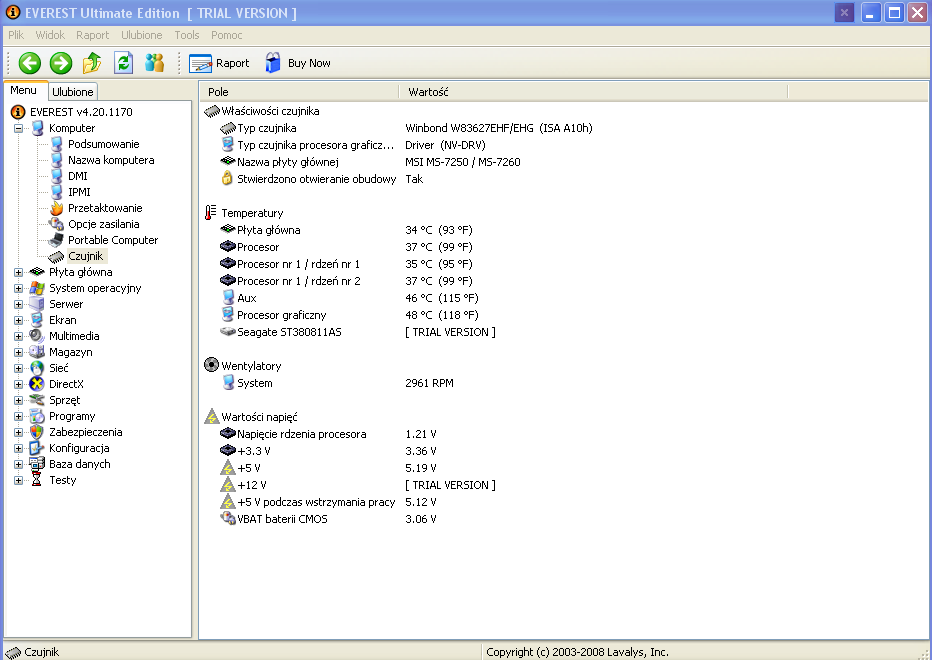
Task: Open the Widok menu
Action: [50, 35]
